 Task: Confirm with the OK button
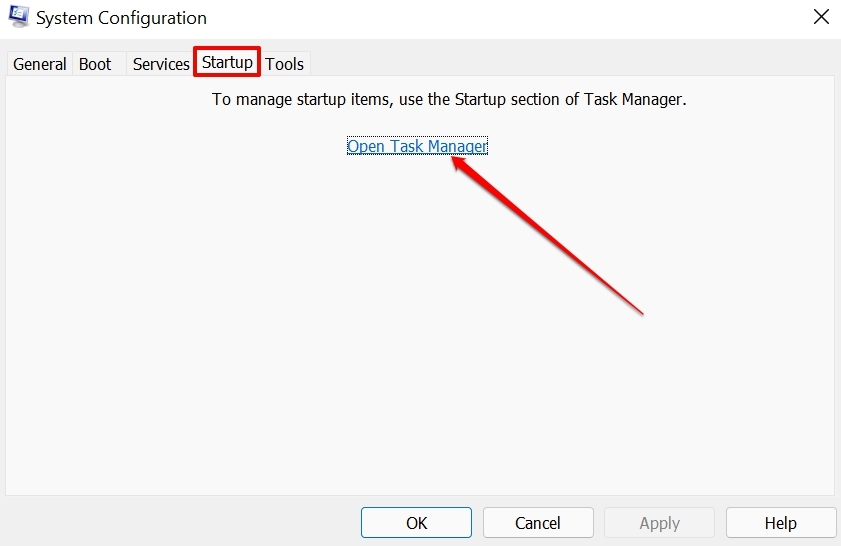(x=416, y=523)
